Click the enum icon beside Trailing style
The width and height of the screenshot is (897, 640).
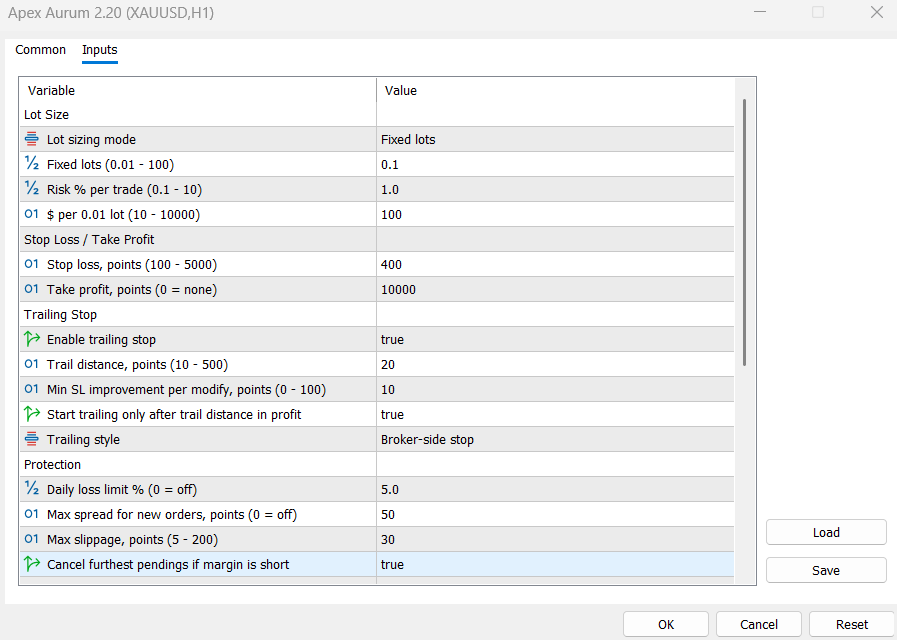tap(31, 439)
